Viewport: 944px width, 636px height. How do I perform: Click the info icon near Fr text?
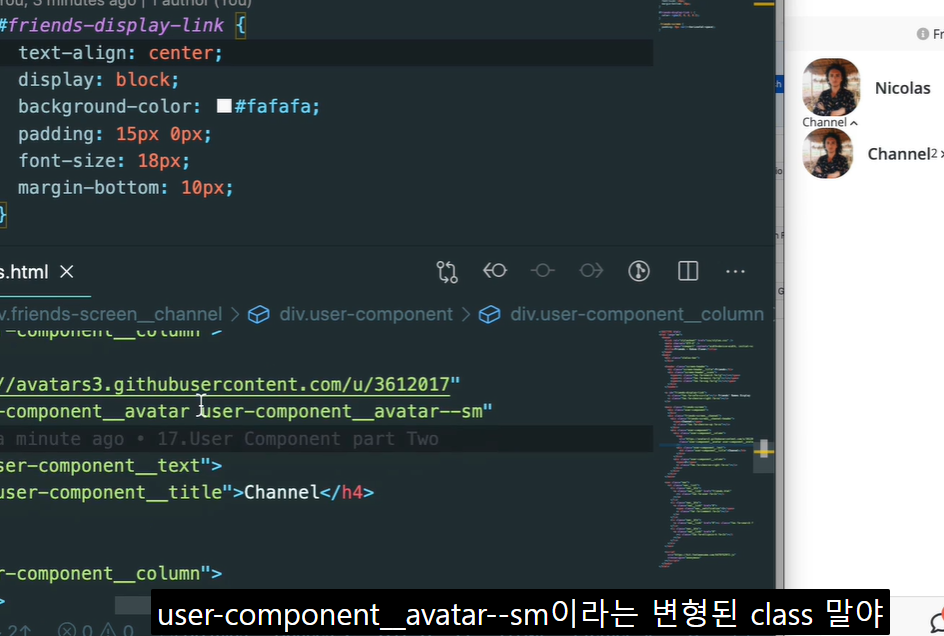(x=922, y=34)
